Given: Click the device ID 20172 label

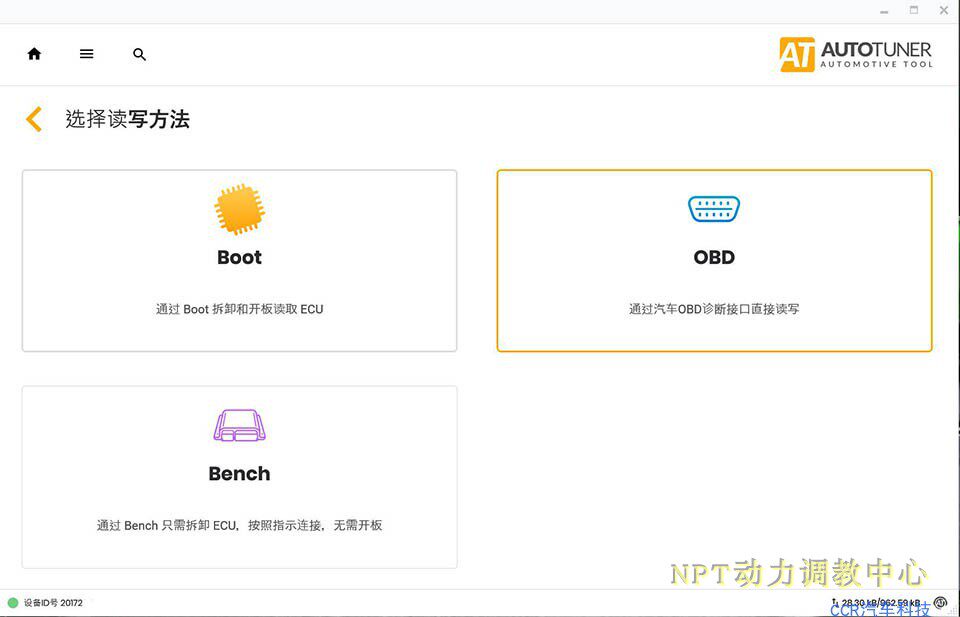Looking at the screenshot, I should (x=53, y=603).
